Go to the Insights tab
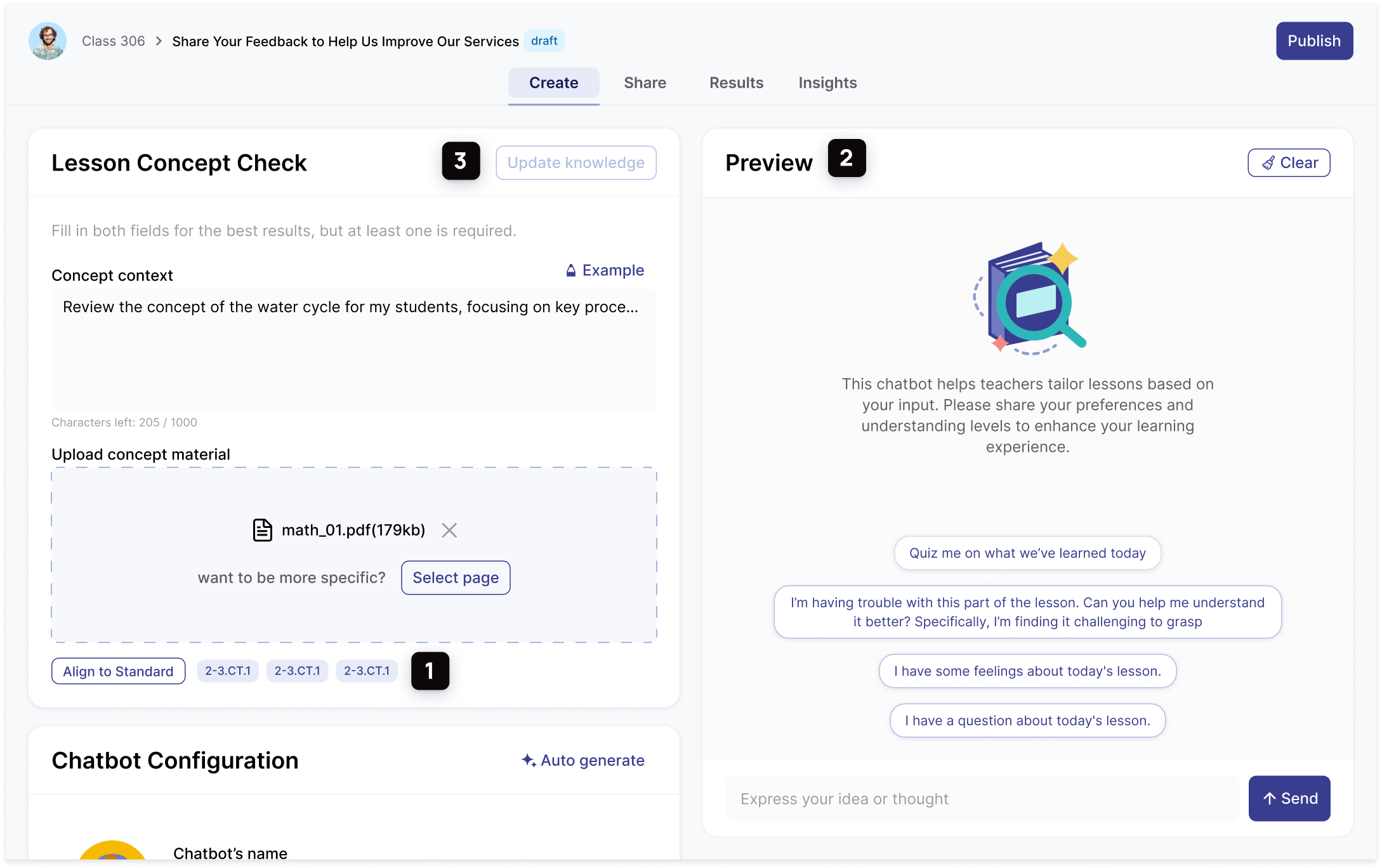The width and height of the screenshot is (1382, 868). [x=827, y=83]
